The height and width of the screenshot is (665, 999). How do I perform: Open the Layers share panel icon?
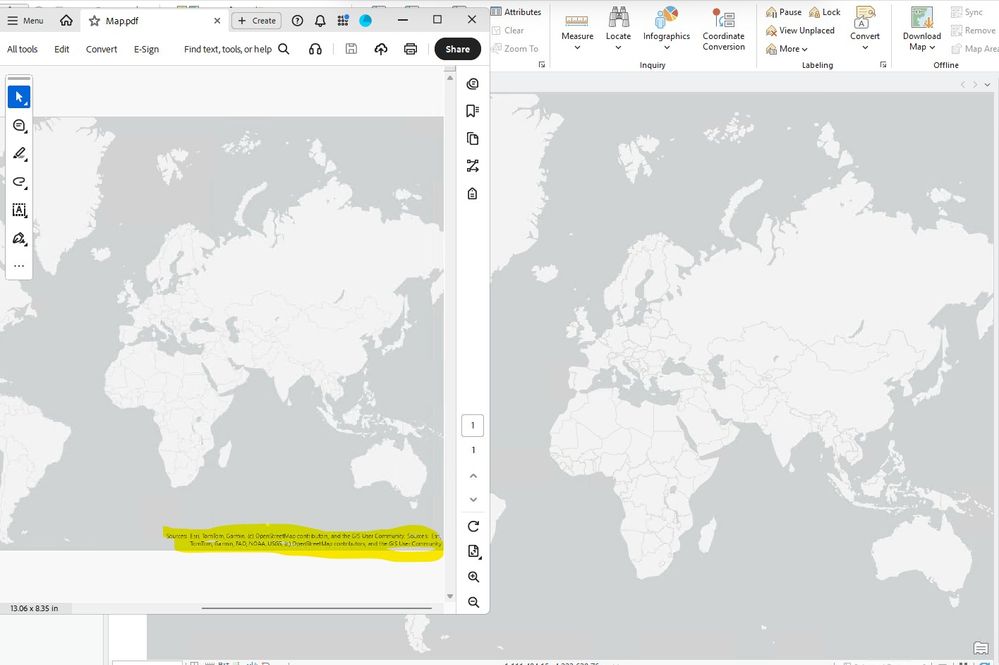tap(473, 166)
